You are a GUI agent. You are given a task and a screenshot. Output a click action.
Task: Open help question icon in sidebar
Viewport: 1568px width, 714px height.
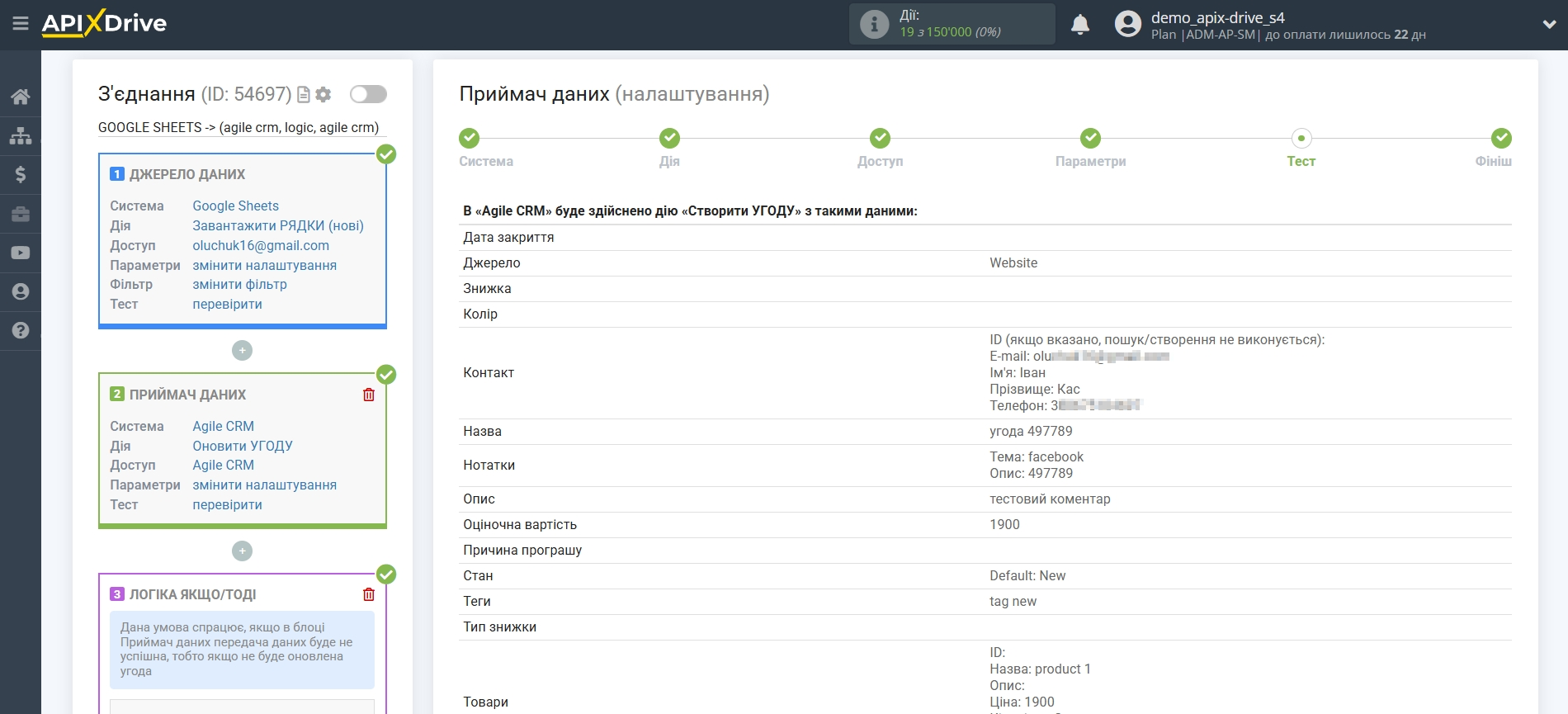[x=21, y=330]
